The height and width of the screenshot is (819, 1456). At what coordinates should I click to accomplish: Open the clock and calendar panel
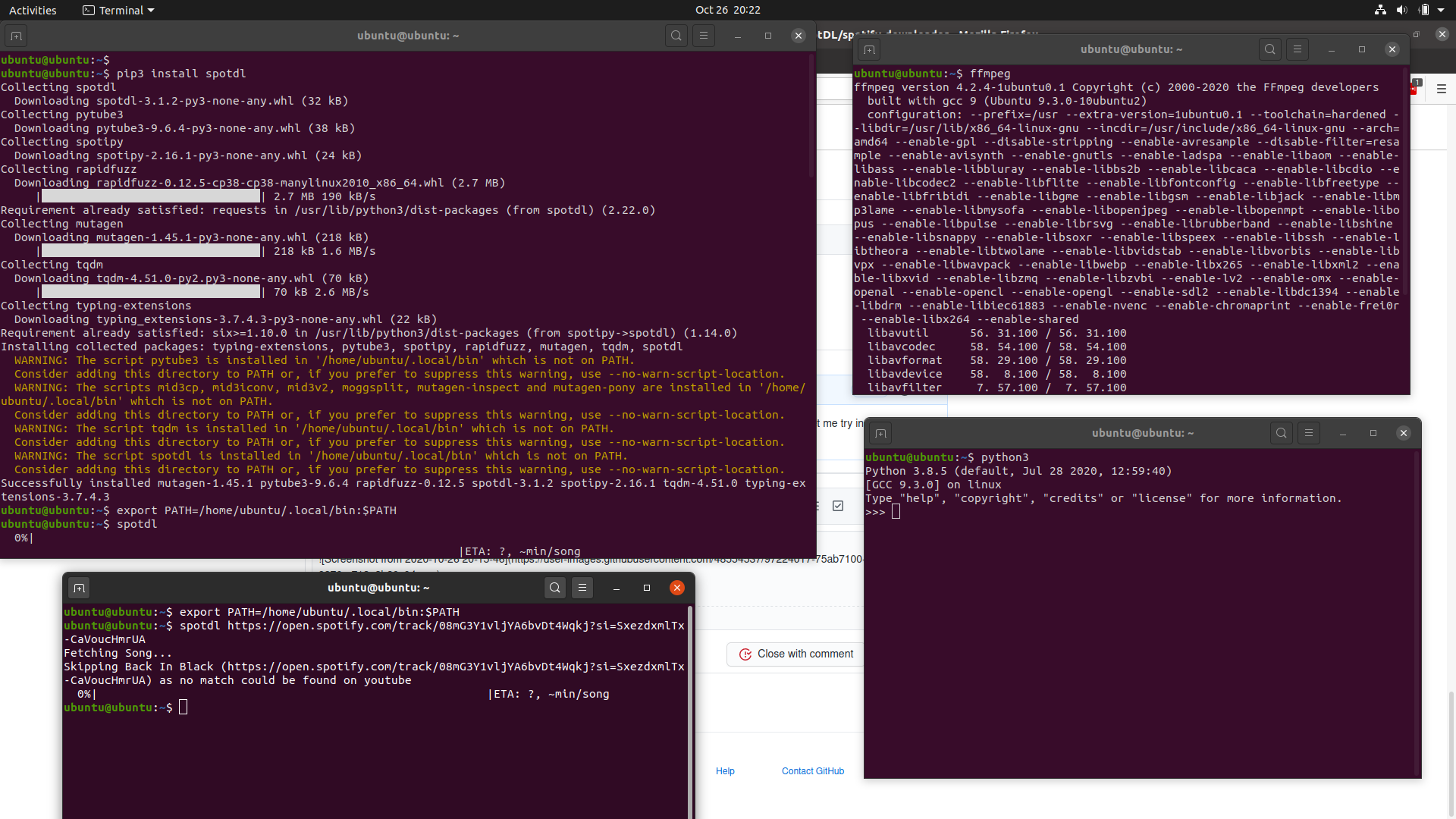click(727, 10)
